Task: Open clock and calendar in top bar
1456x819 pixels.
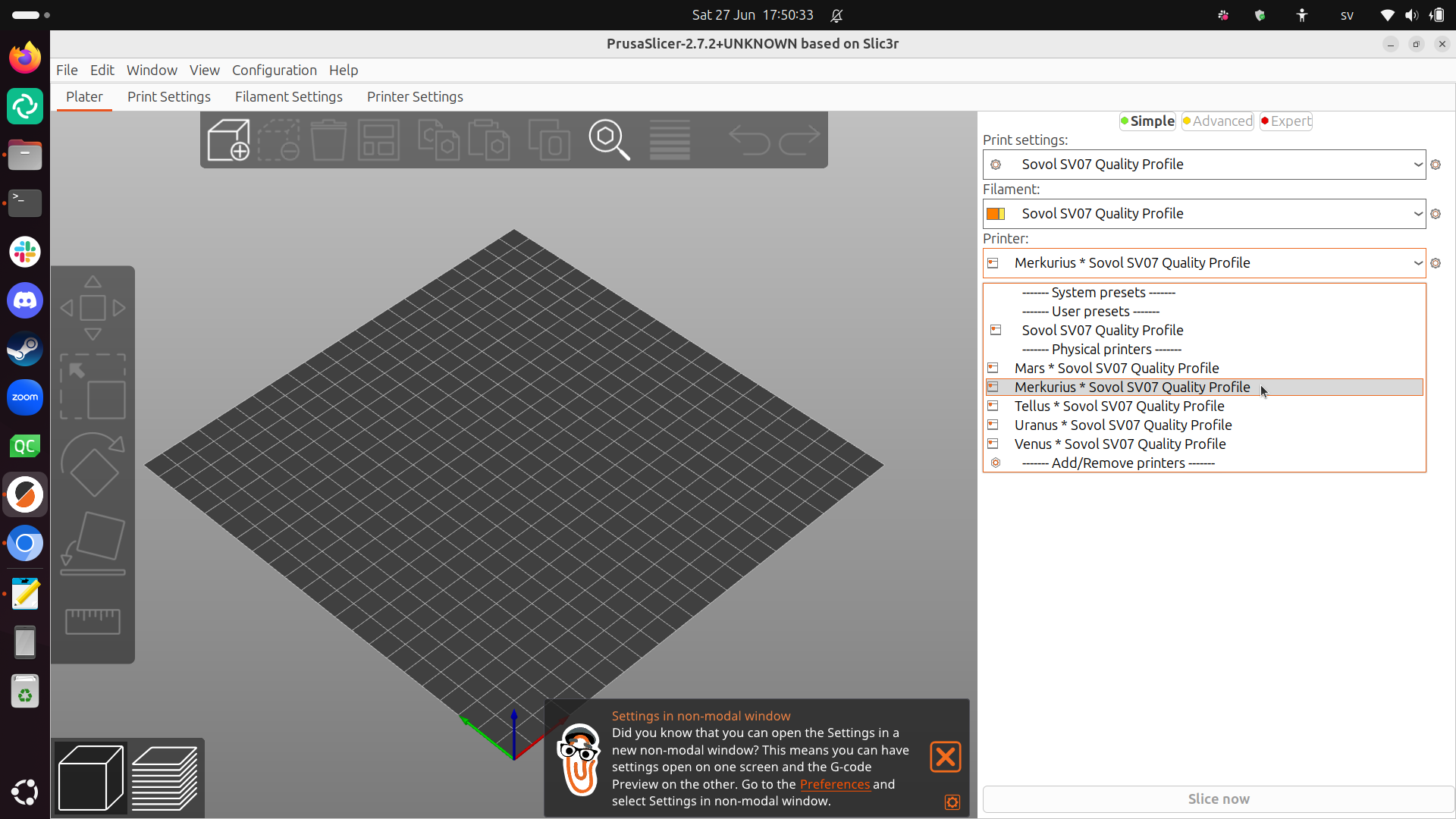Action: point(752,15)
